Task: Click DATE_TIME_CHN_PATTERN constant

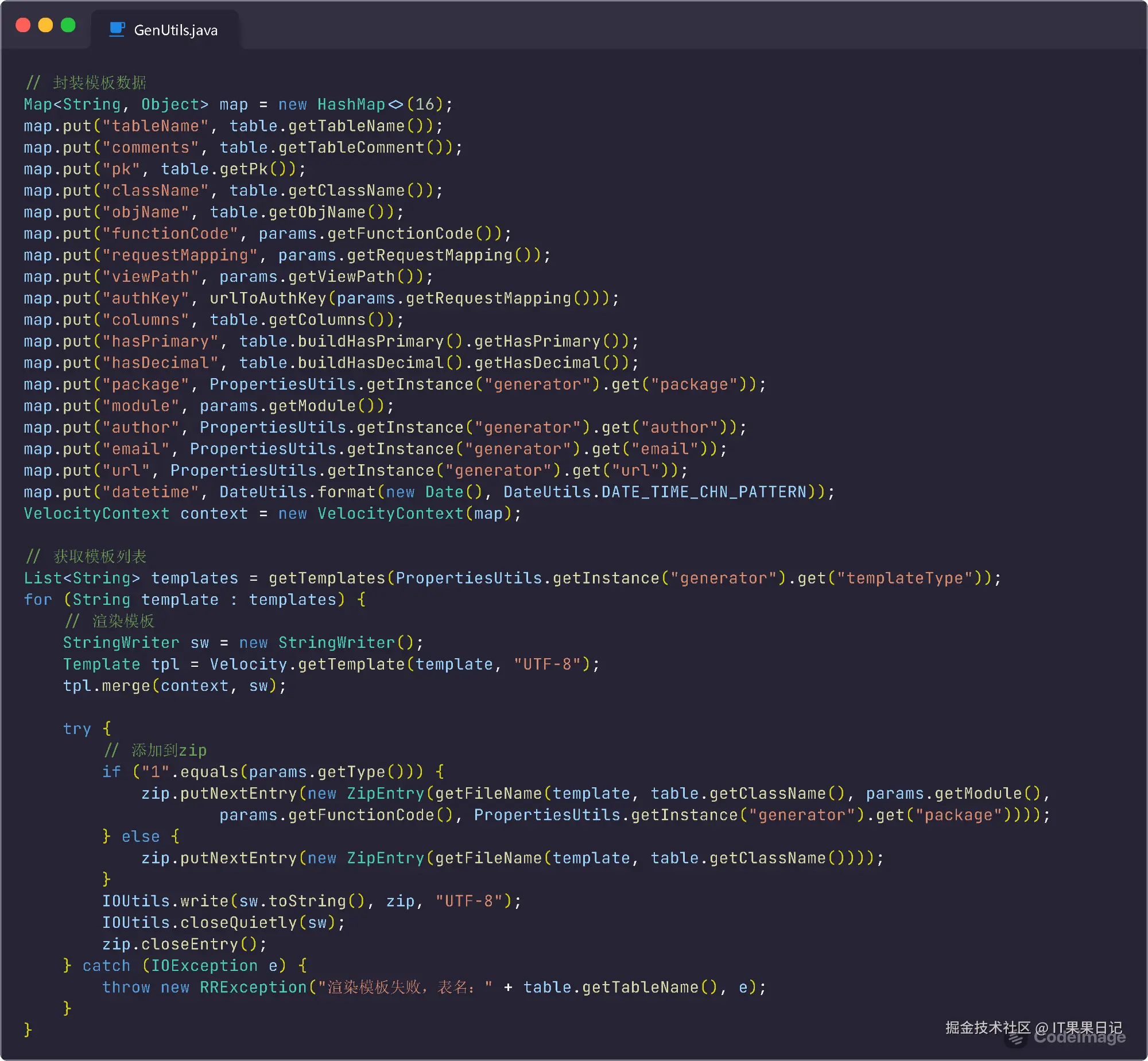Action: (x=704, y=492)
